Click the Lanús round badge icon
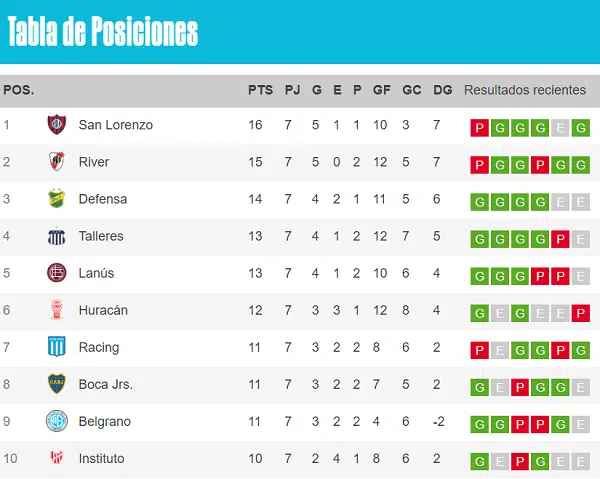 coord(57,273)
